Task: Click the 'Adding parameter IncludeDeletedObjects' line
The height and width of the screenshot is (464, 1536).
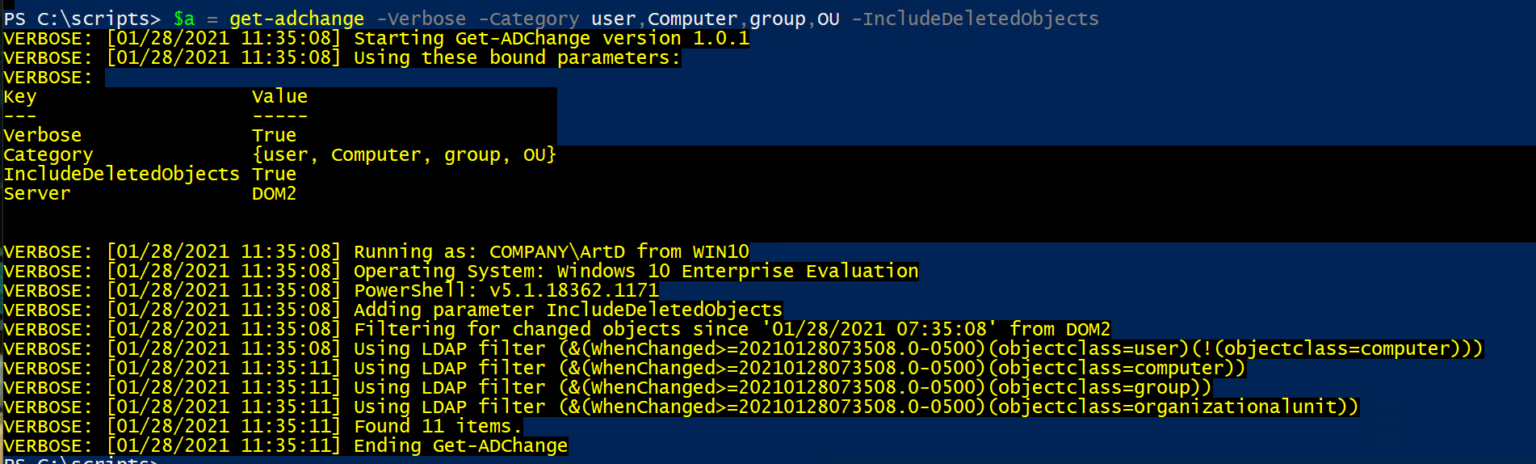Action: pos(393,310)
